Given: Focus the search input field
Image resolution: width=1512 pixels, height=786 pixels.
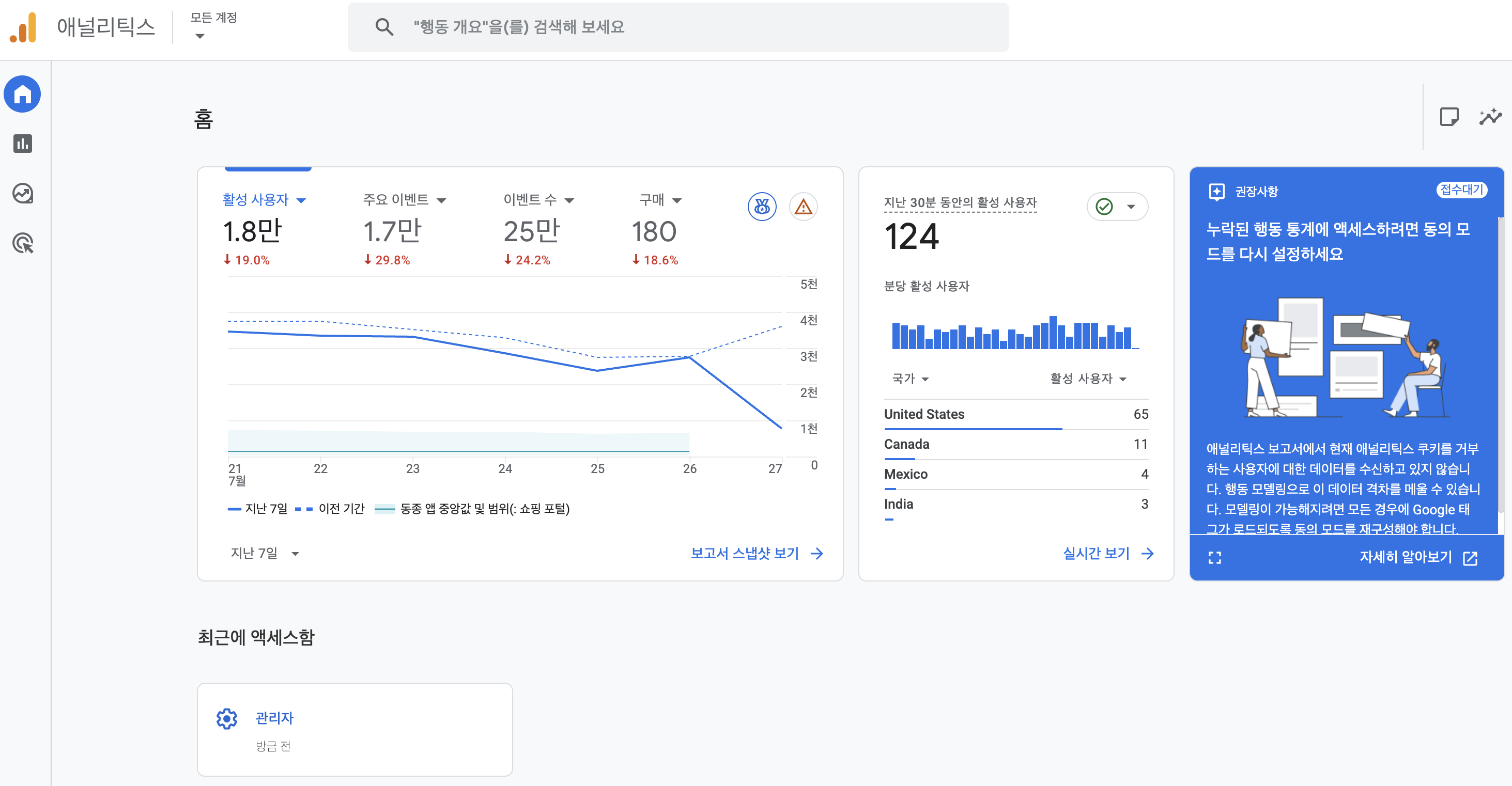Looking at the screenshot, I should tap(678, 27).
